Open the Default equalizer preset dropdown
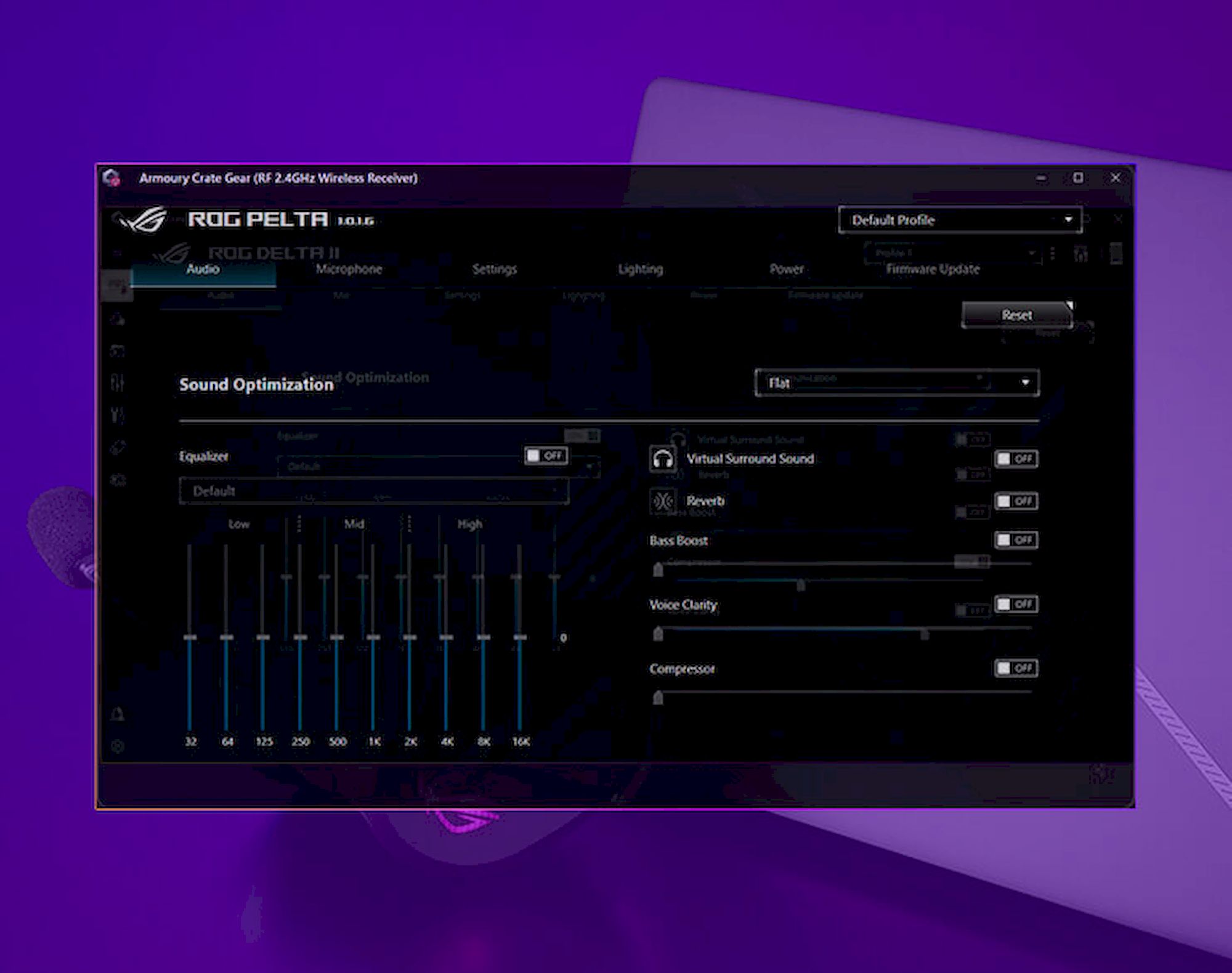 [374, 491]
